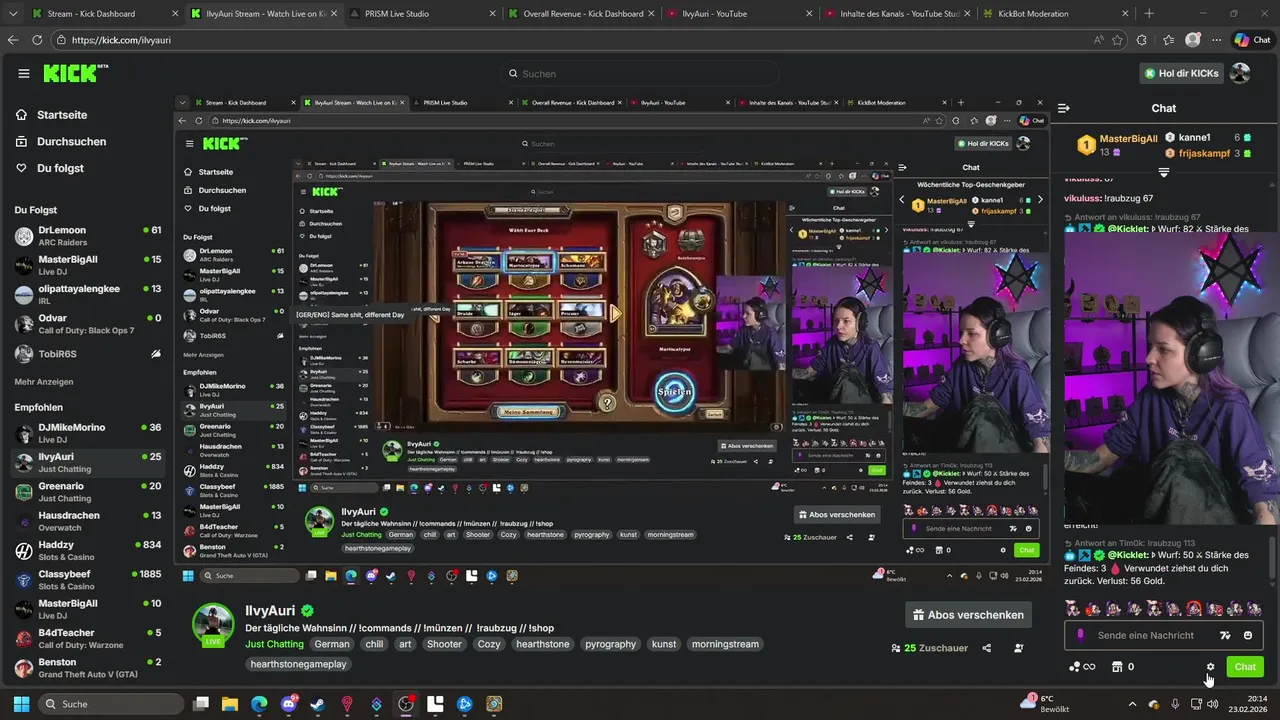Image resolution: width=1280 pixels, height=720 pixels.
Task: Click the chat scrollbar
Action: tap(1273, 560)
